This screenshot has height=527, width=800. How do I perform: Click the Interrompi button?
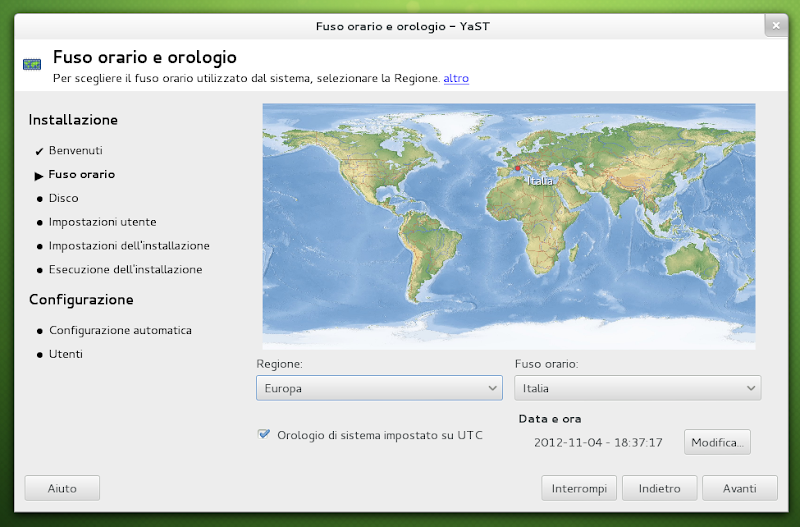coord(579,488)
